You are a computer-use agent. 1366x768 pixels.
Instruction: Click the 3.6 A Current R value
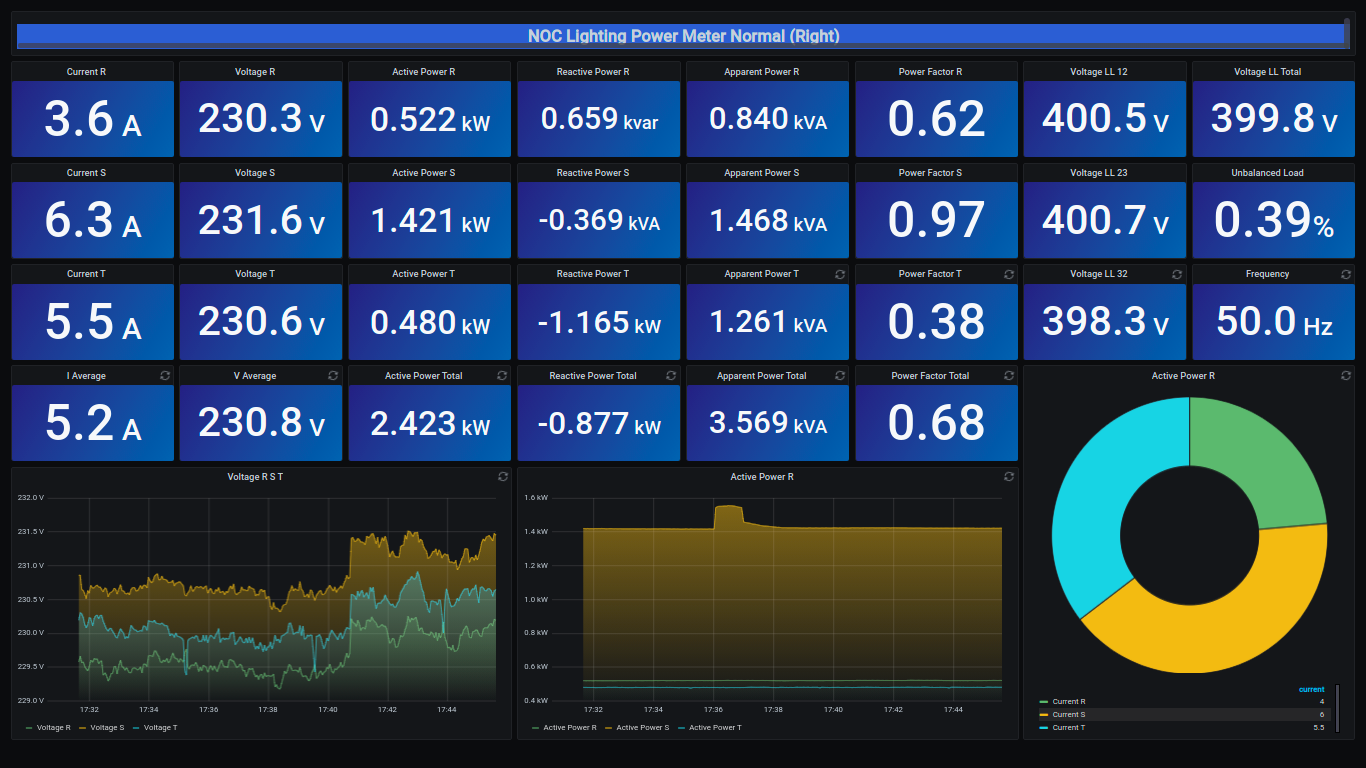(x=93, y=120)
